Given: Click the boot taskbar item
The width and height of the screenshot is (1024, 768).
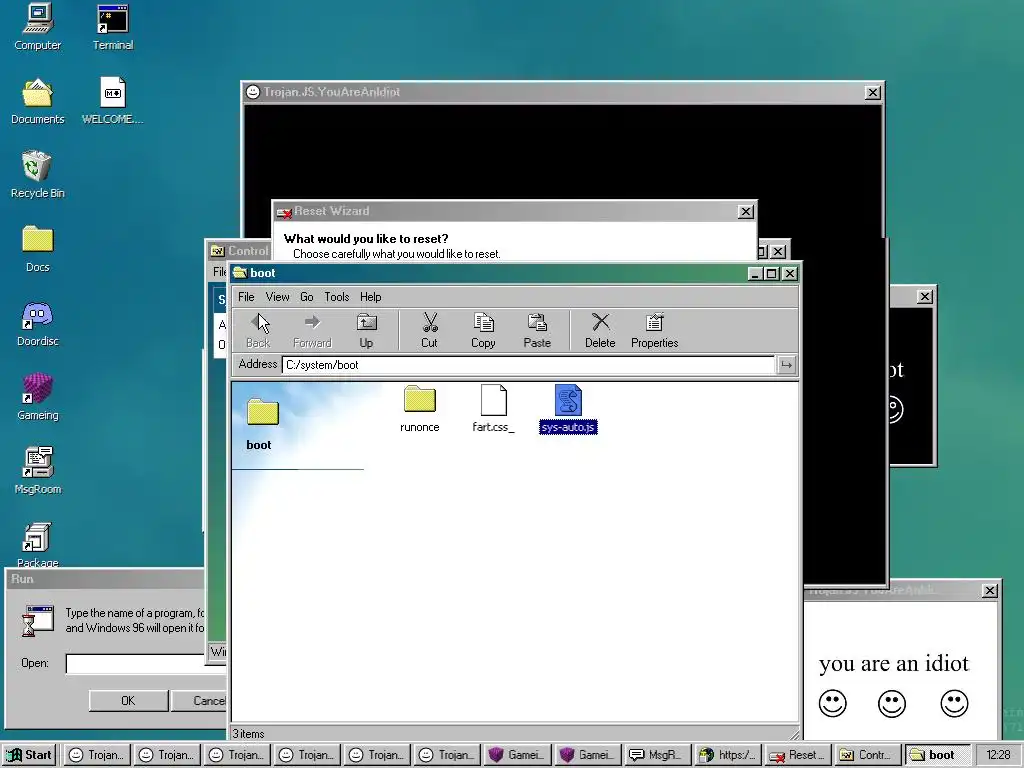Looking at the screenshot, I should 936,755.
